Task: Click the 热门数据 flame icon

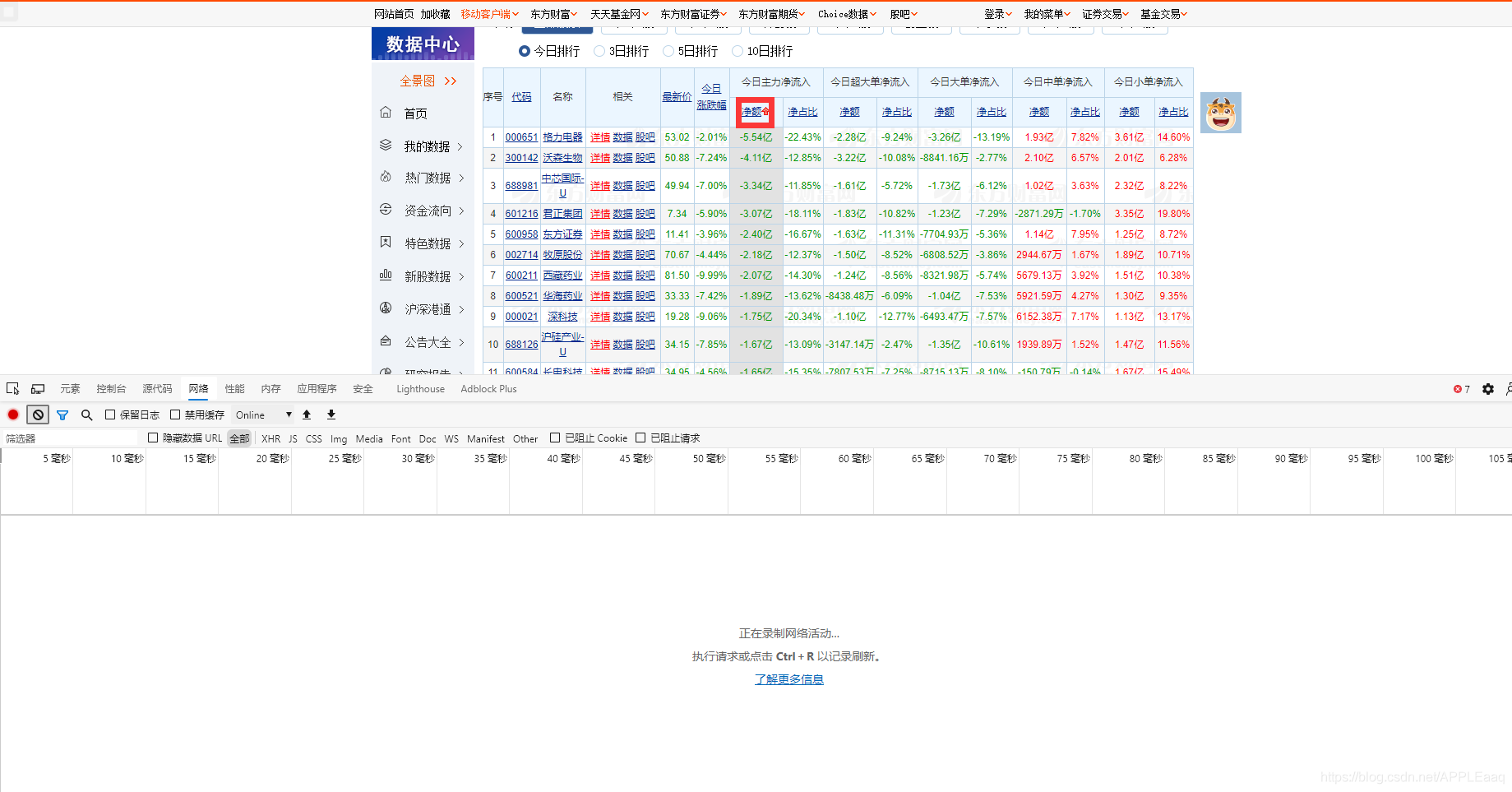Action: [x=386, y=177]
